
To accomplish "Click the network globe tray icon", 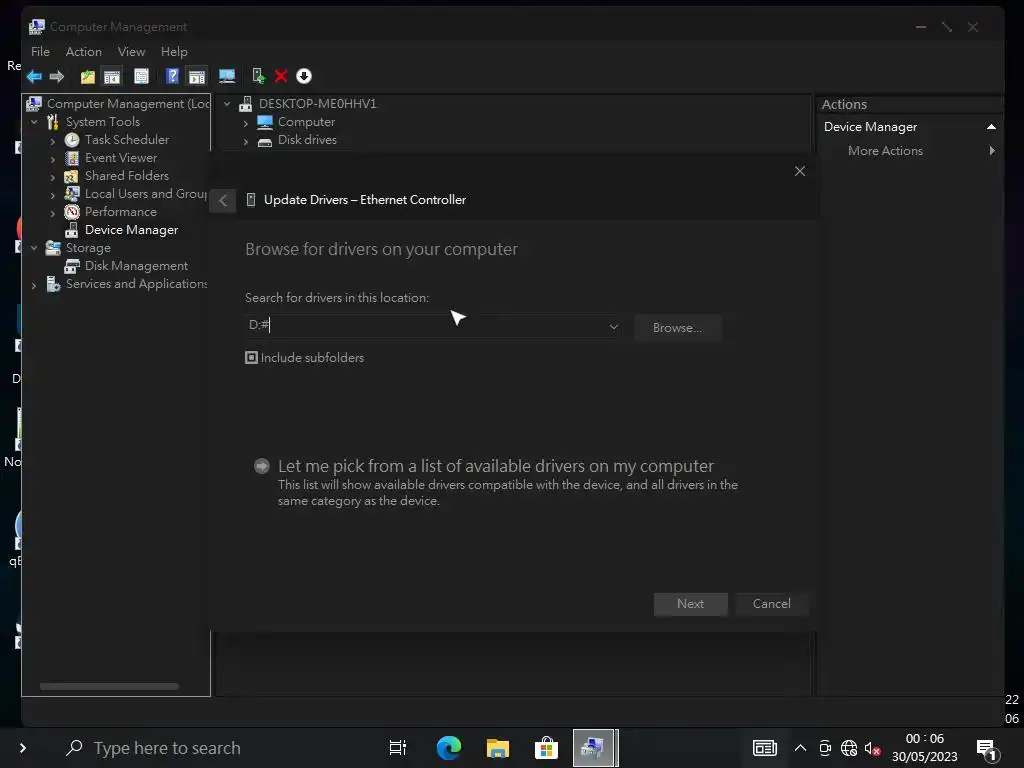I will tap(849, 748).
